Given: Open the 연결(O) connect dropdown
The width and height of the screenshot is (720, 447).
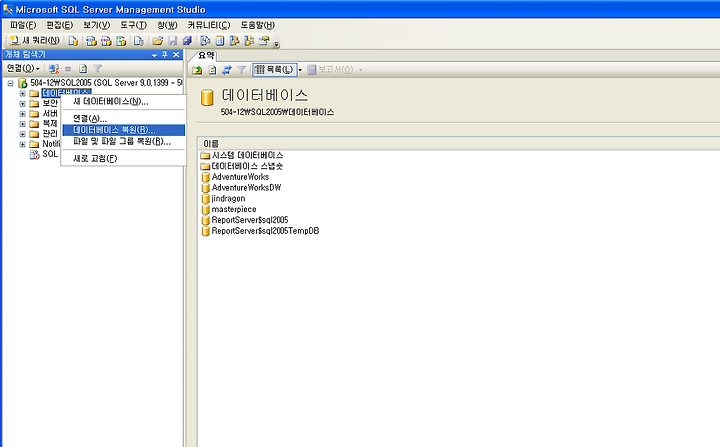Looking at the screenshot, I should pos(23,68).
